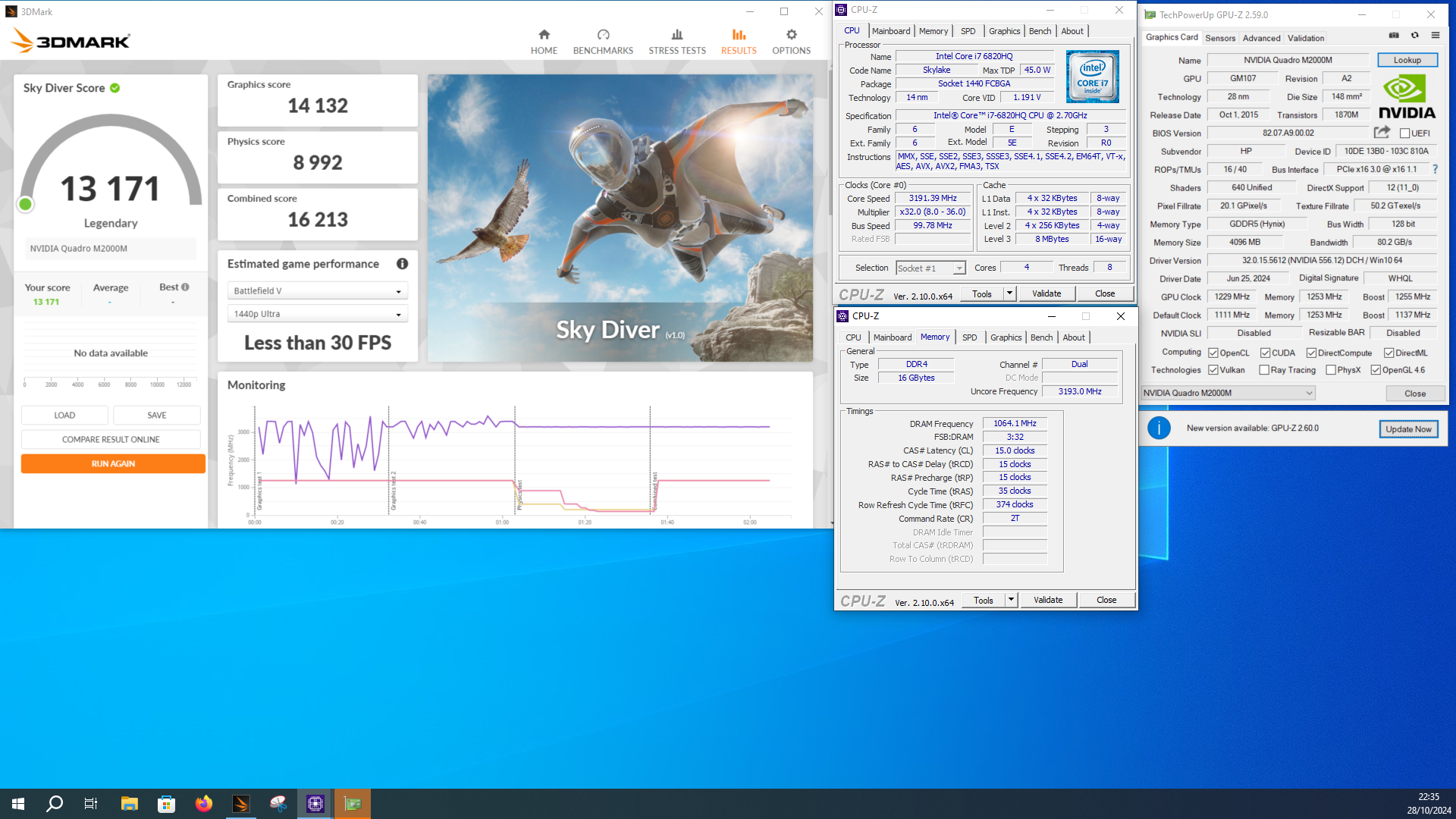Open 3DMark OPTIONS gear
This screenshot has width=1456, height=819.
tap(791, 42)
